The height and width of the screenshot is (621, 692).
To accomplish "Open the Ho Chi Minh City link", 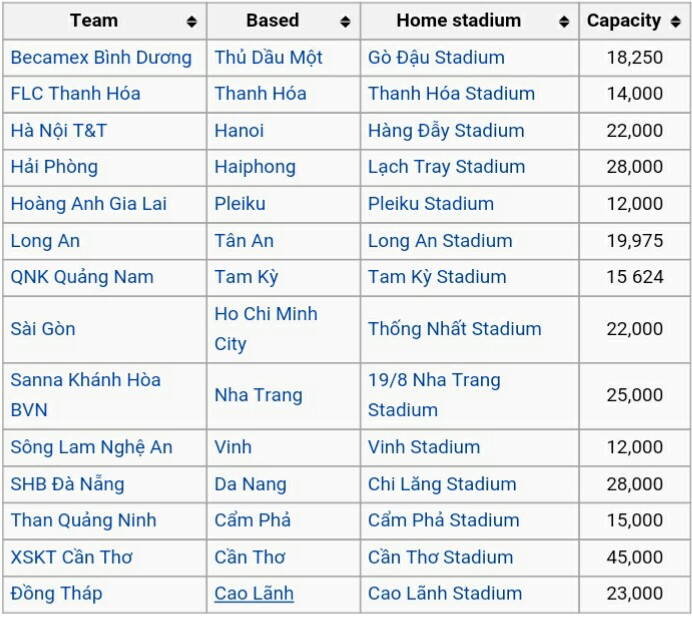I will (266, 329).
